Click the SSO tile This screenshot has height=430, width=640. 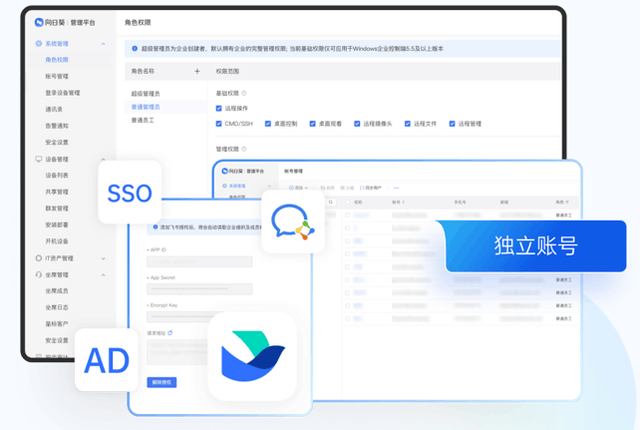click(x=129, y=193)
